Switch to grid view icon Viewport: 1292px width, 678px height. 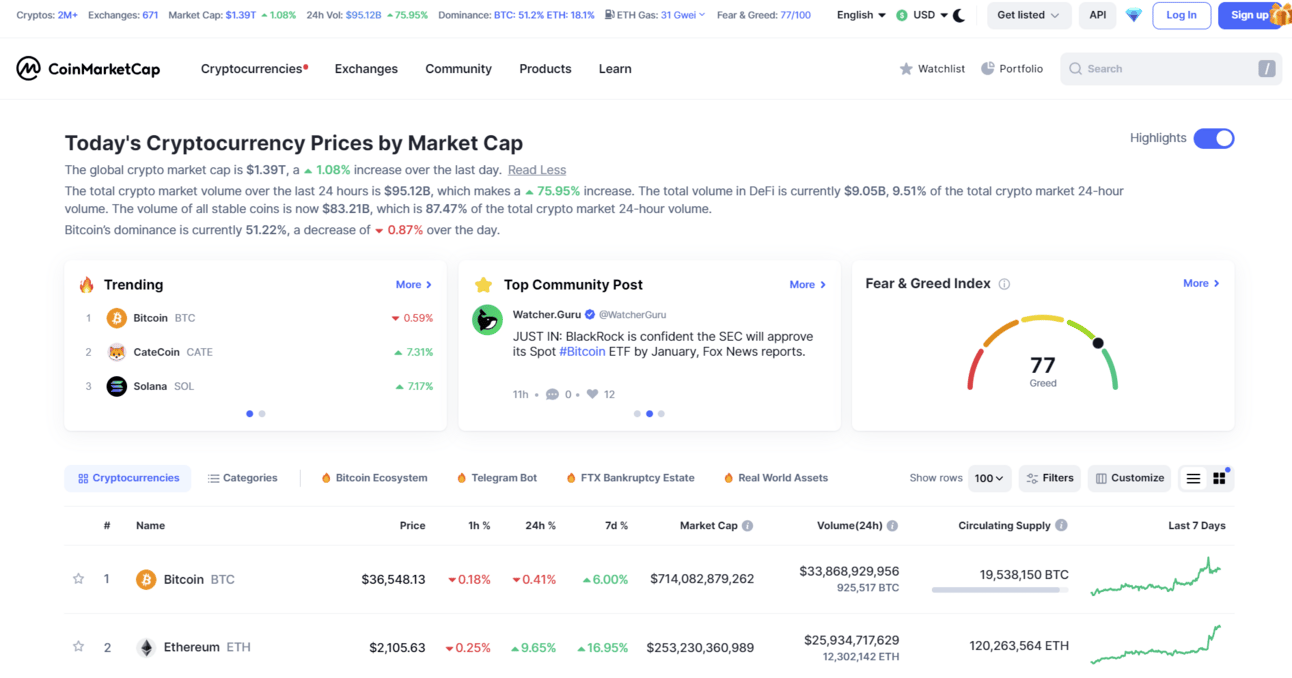coord(1219,479)
